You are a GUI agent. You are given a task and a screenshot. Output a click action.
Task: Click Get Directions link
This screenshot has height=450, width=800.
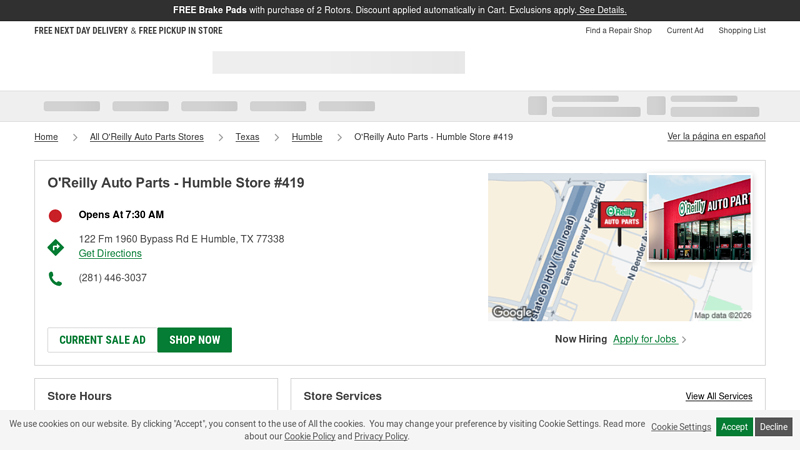(x=110, y=254)
